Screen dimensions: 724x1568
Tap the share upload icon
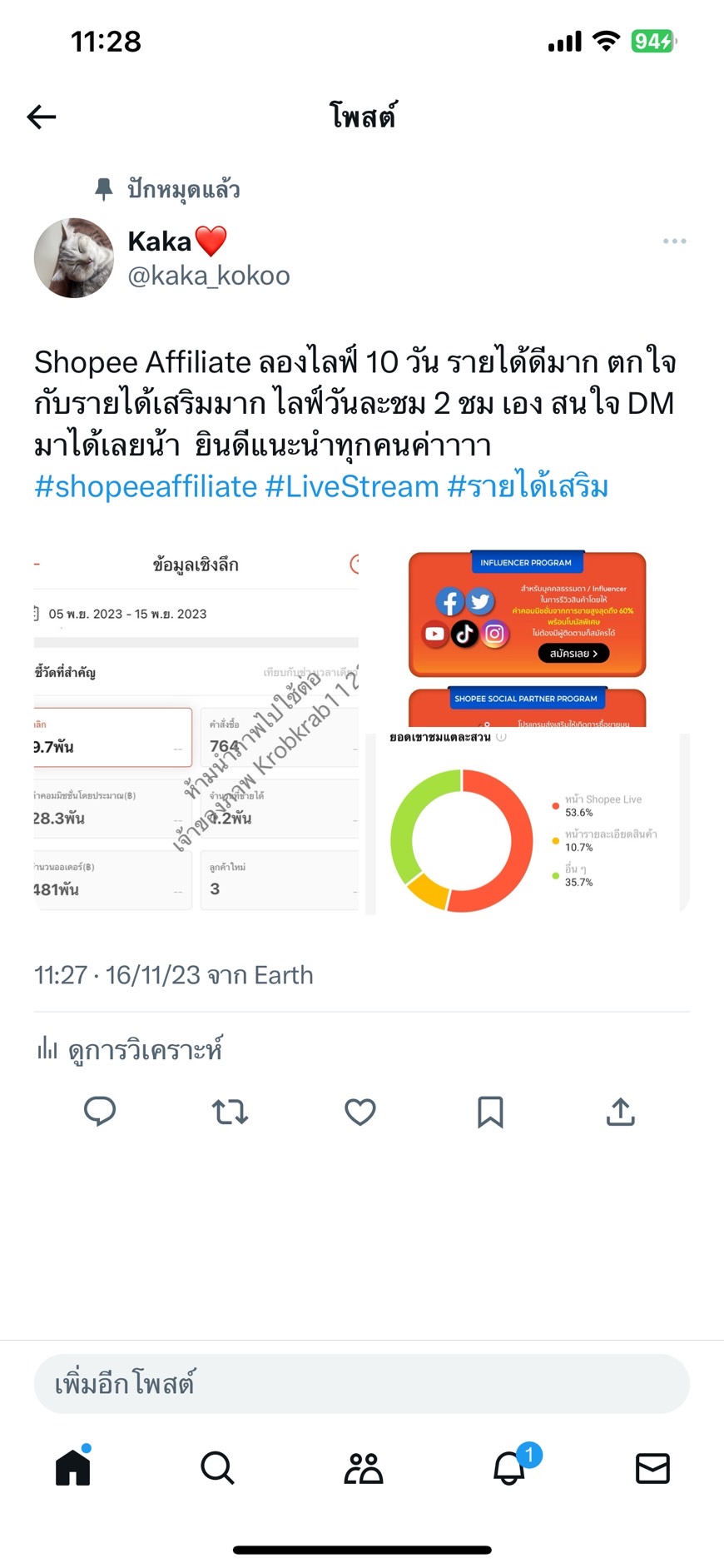pyautogui.click(x=621, y=1111)
